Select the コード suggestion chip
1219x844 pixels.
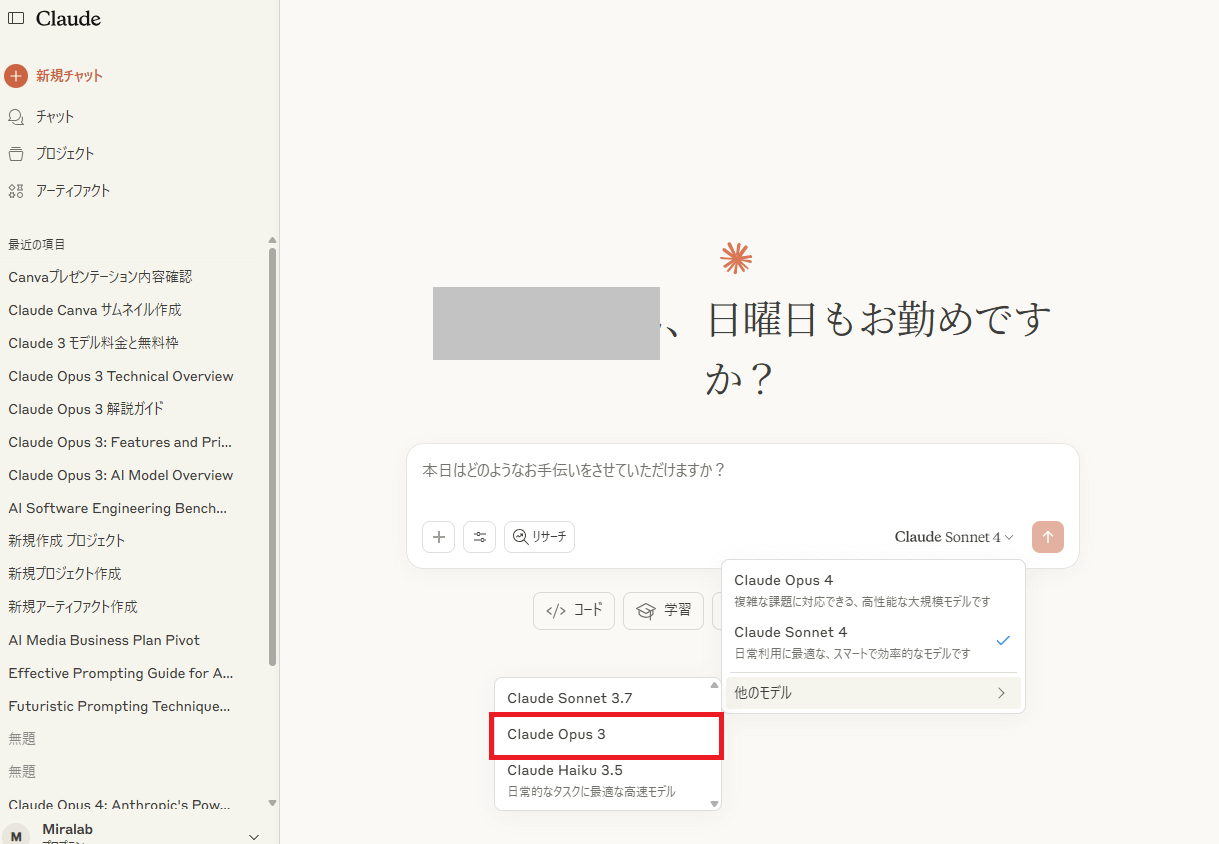574,610
